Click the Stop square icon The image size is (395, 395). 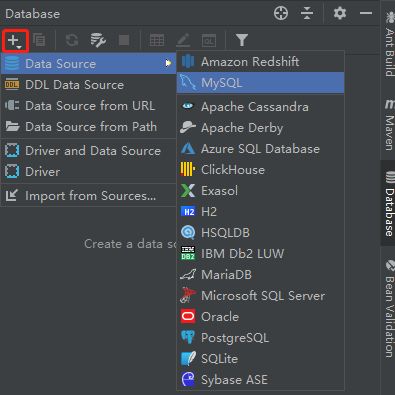(x=124, y=40)
